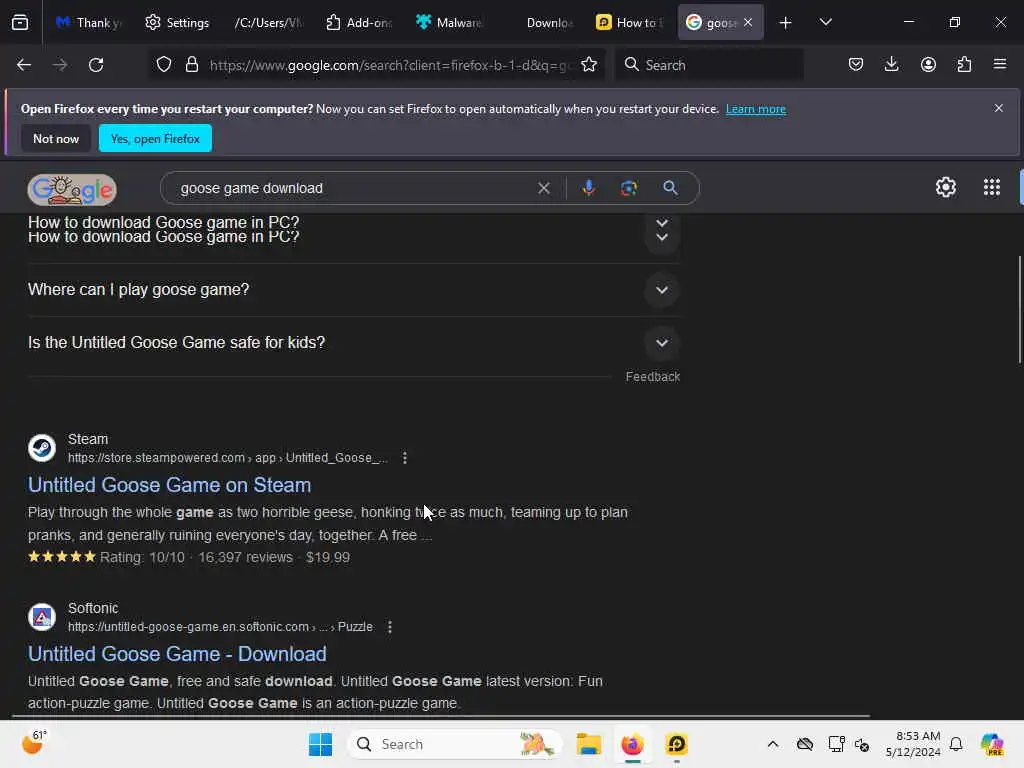Switch to the 'How to' tab

[x=630, y=23]
